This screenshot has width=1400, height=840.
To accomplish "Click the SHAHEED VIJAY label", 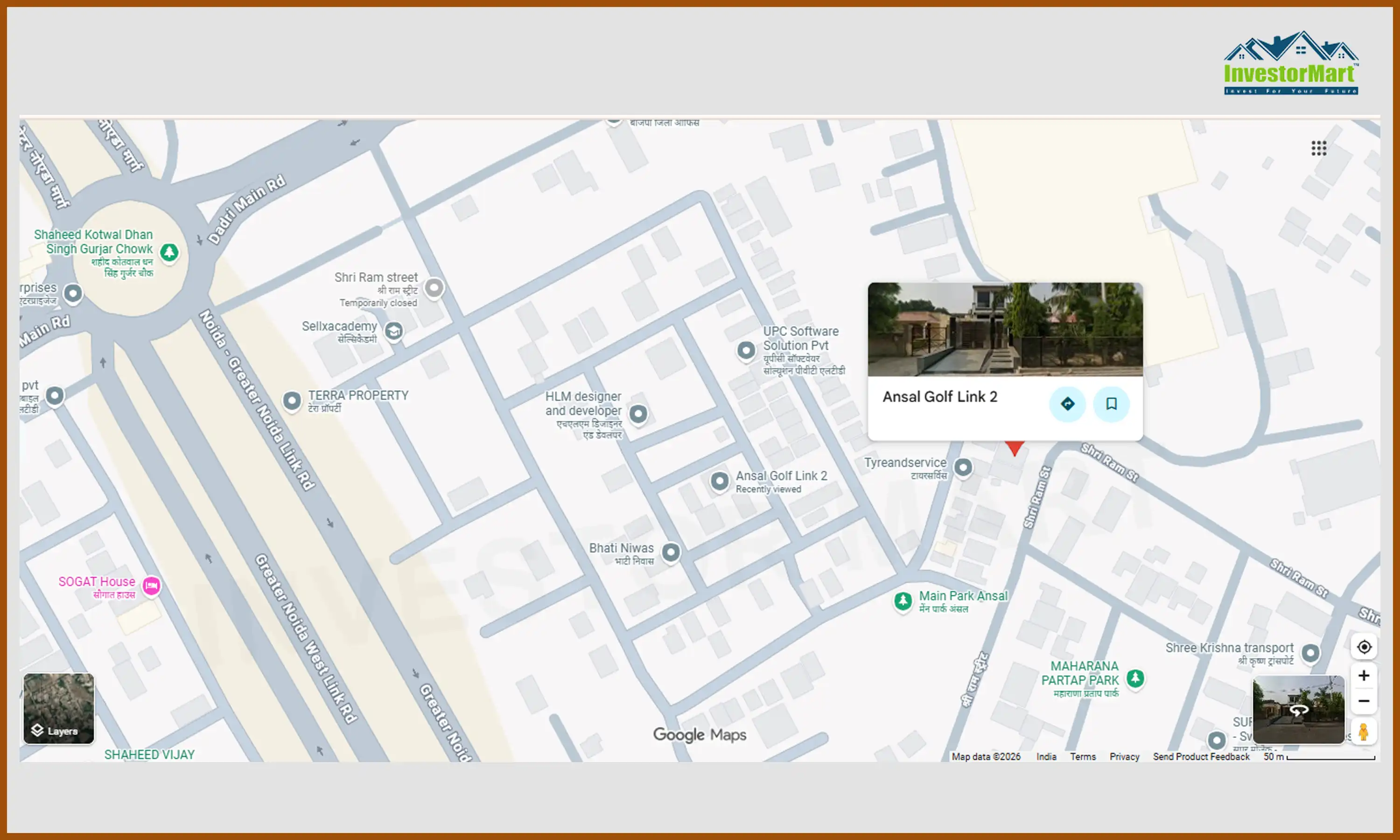I will [x=149, y=755].
